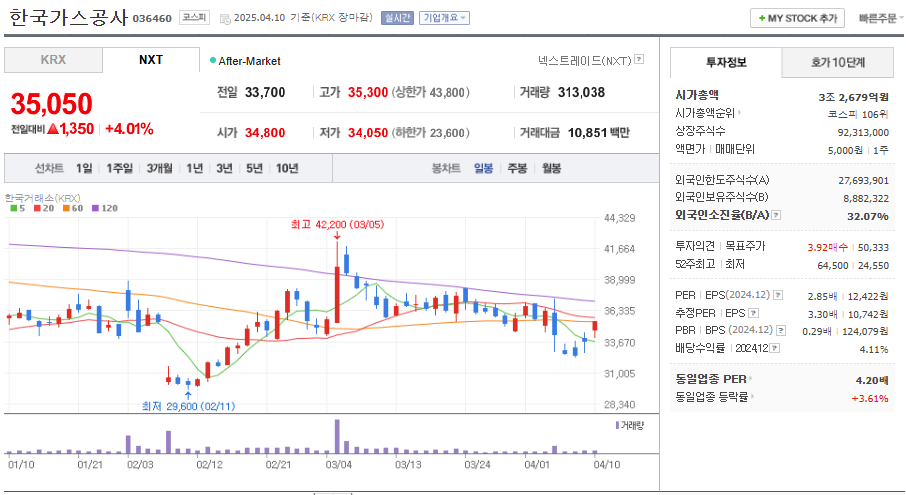Click the current price 35,050
Image resolution: width=906 pixels, height=495 pixels.
(51, 104)
